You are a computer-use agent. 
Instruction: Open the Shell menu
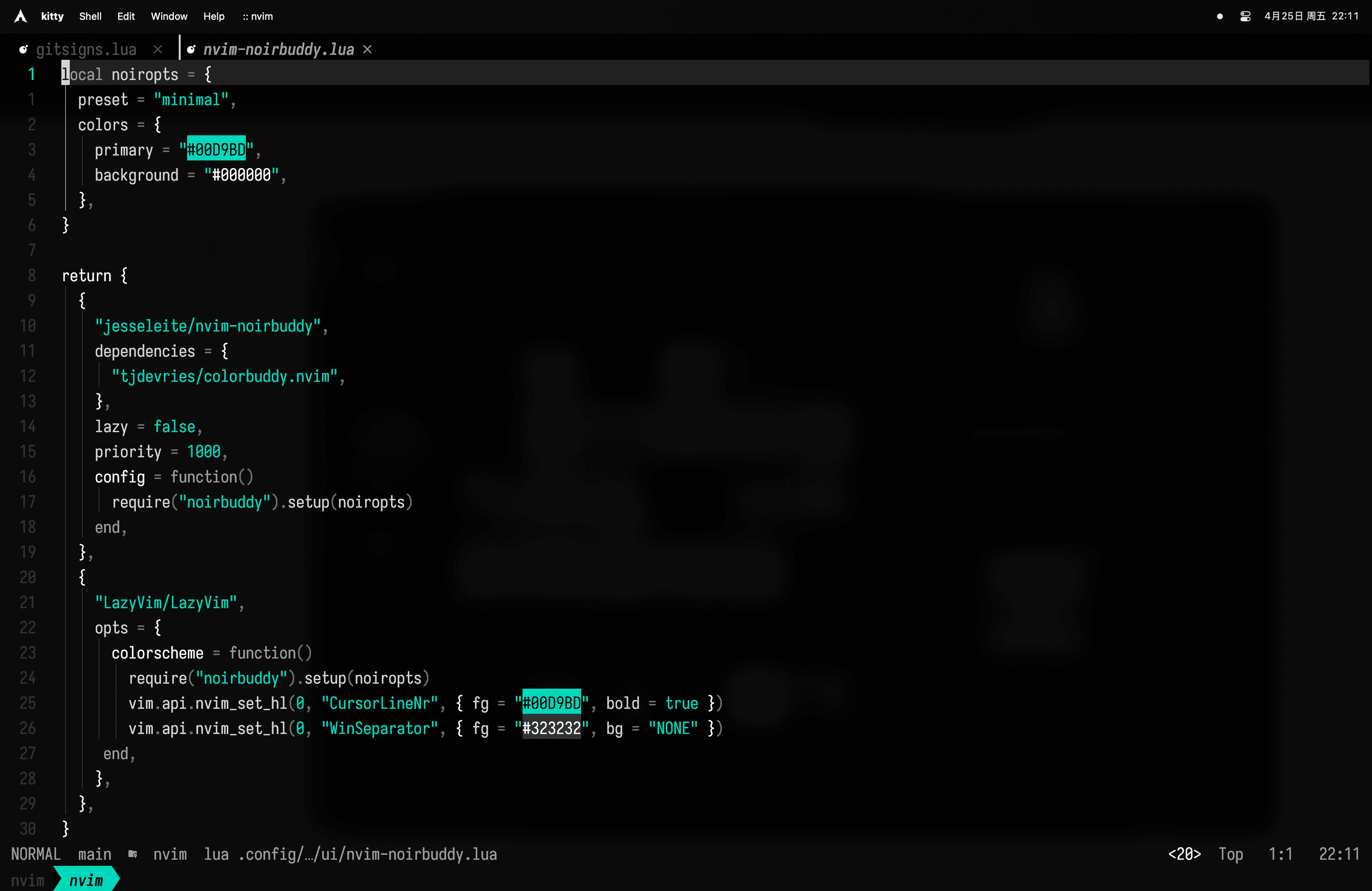tap(90, 16)
